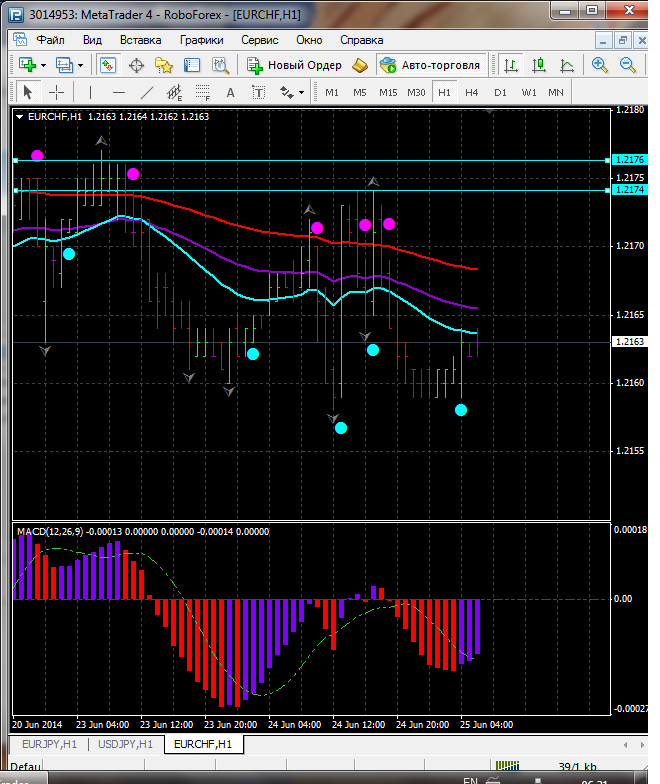Viewport: 660px width, 784px height.
Task: Select the candlestick chart display icon
Action: click(x=540, y=65)
